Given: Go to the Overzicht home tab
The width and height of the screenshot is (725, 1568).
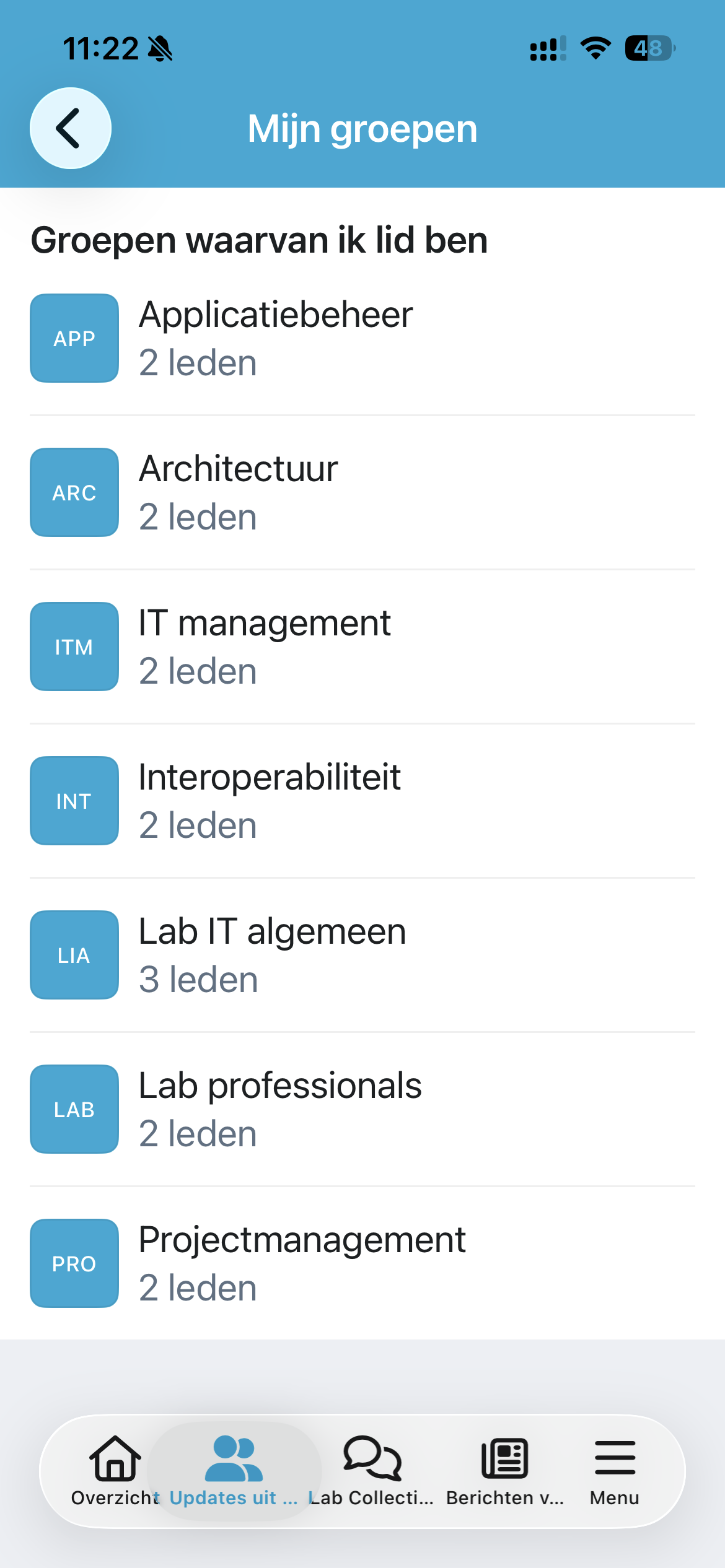Looking at the screenshot, I should click(x=115, y=1470).
